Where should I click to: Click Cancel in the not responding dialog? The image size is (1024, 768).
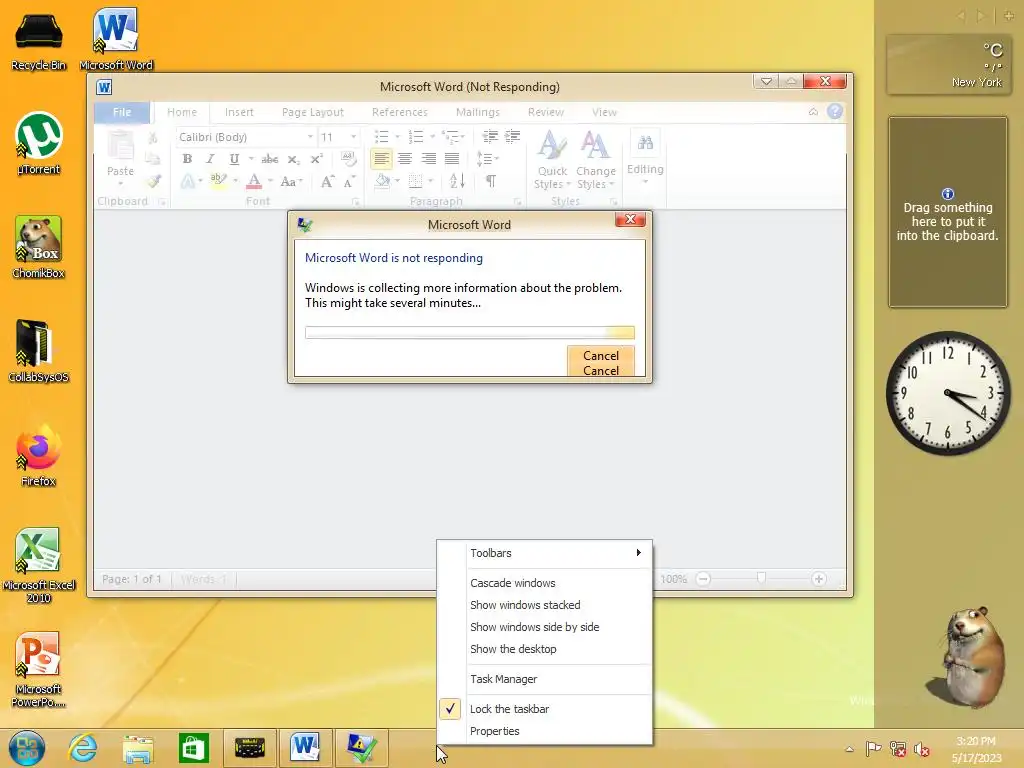(601, 362)
